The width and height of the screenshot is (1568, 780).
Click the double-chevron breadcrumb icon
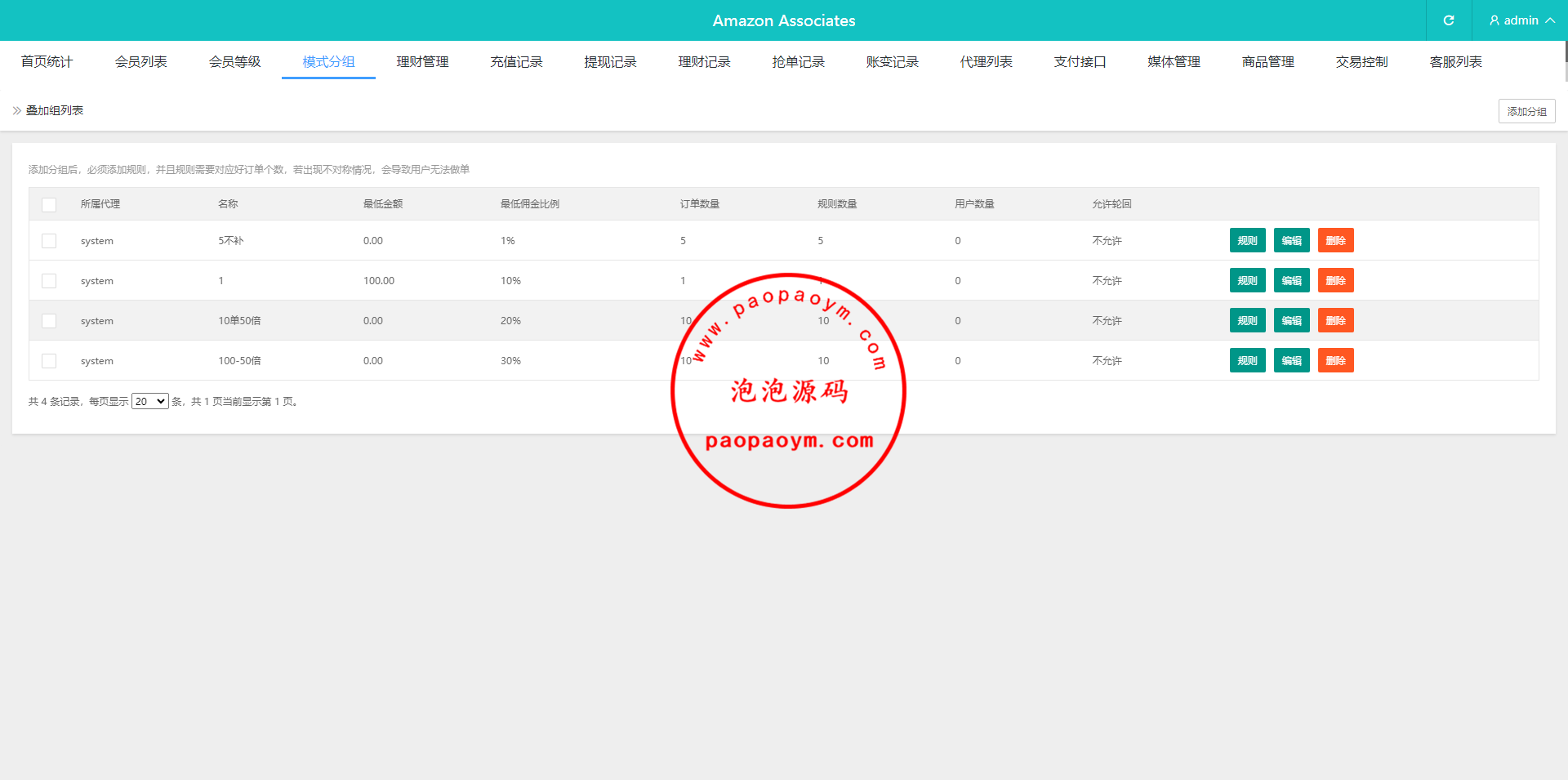17,110
